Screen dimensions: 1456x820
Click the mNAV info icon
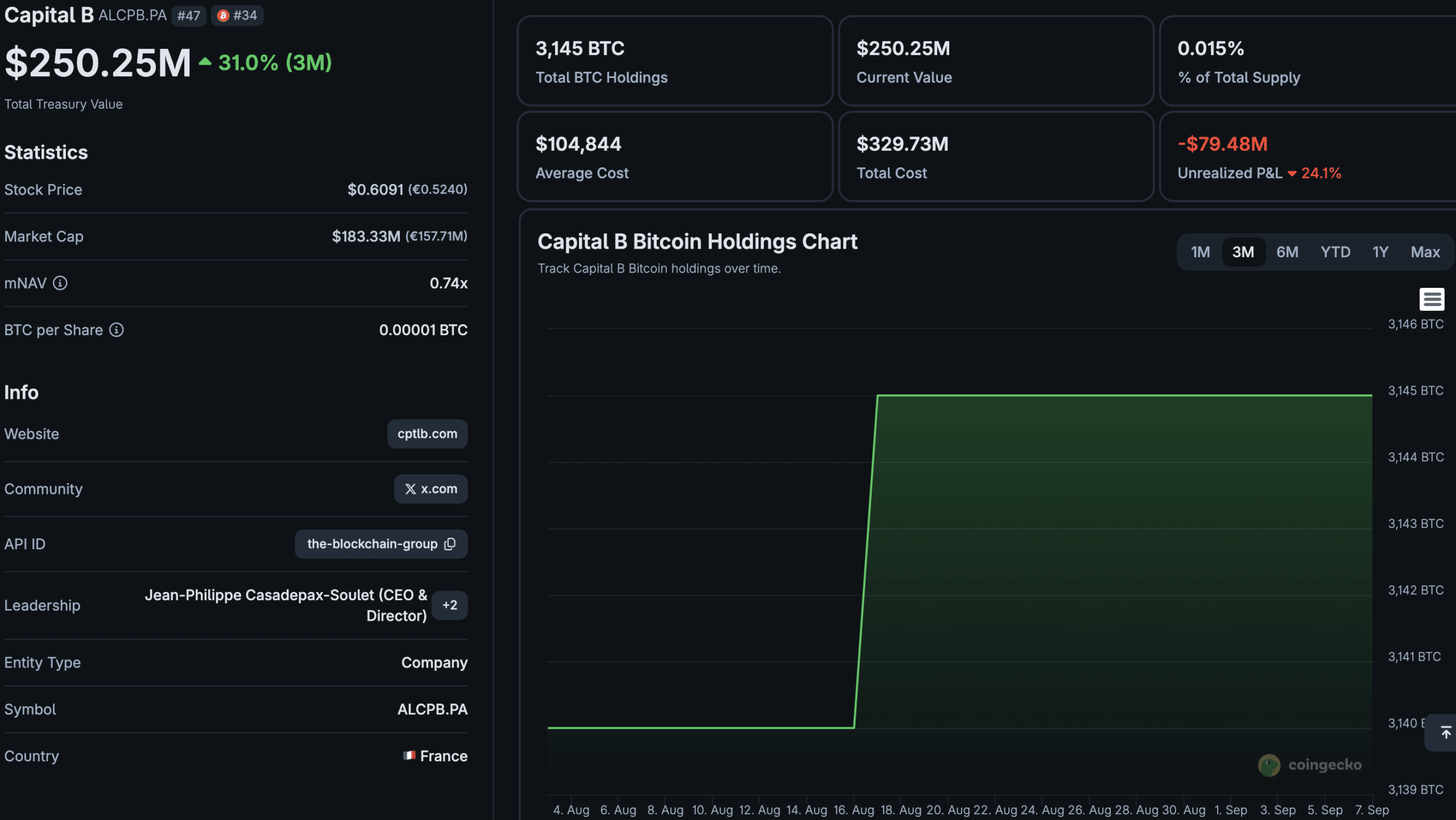coord(60,283)
